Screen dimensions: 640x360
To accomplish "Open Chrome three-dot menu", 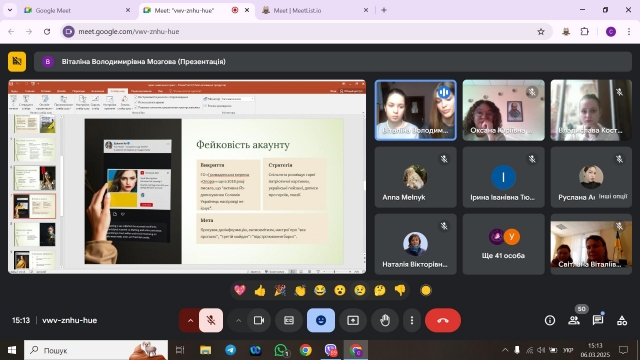I will (629, 31).
